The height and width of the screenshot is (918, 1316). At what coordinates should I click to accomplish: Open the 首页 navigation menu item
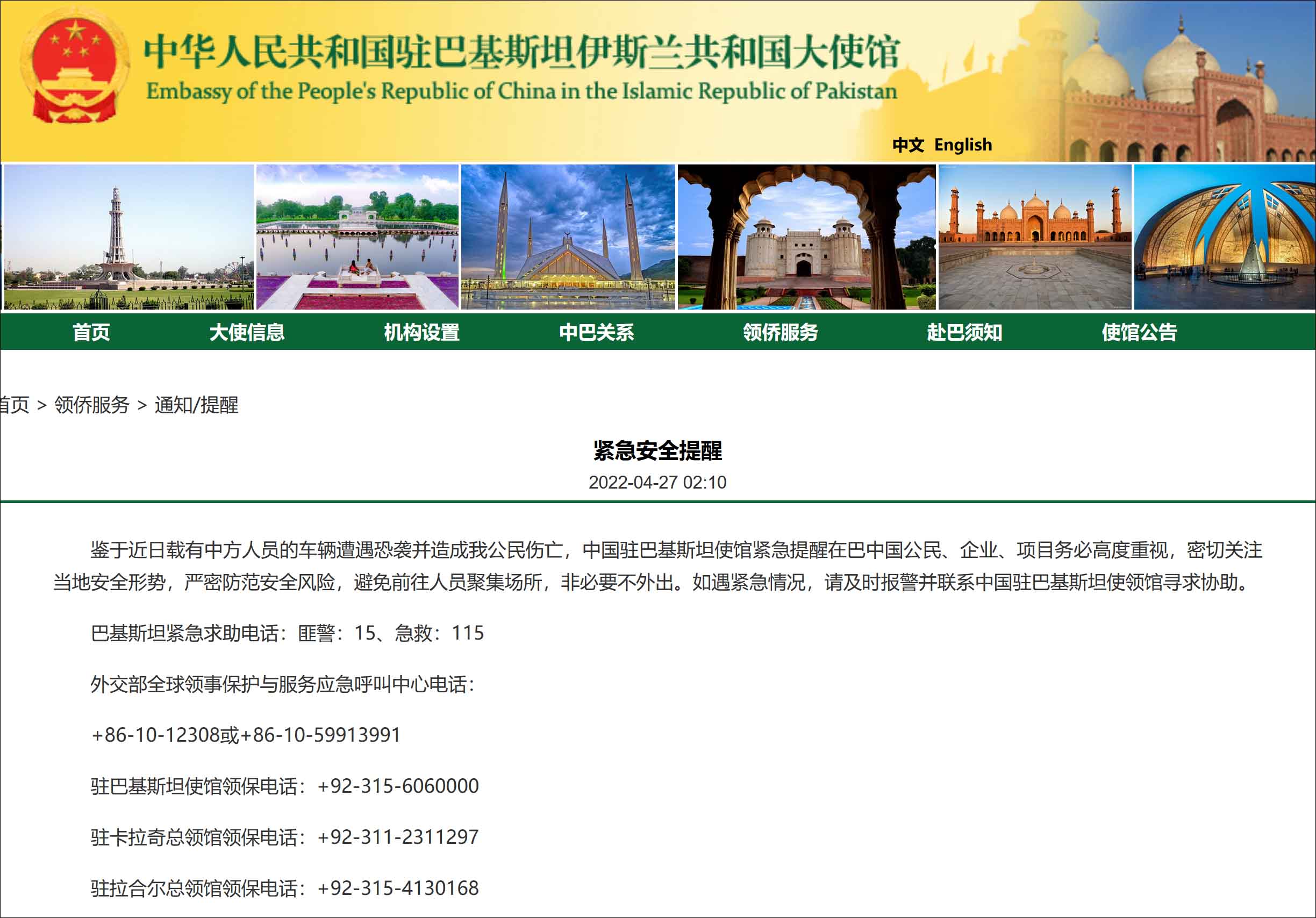(91, 332)
